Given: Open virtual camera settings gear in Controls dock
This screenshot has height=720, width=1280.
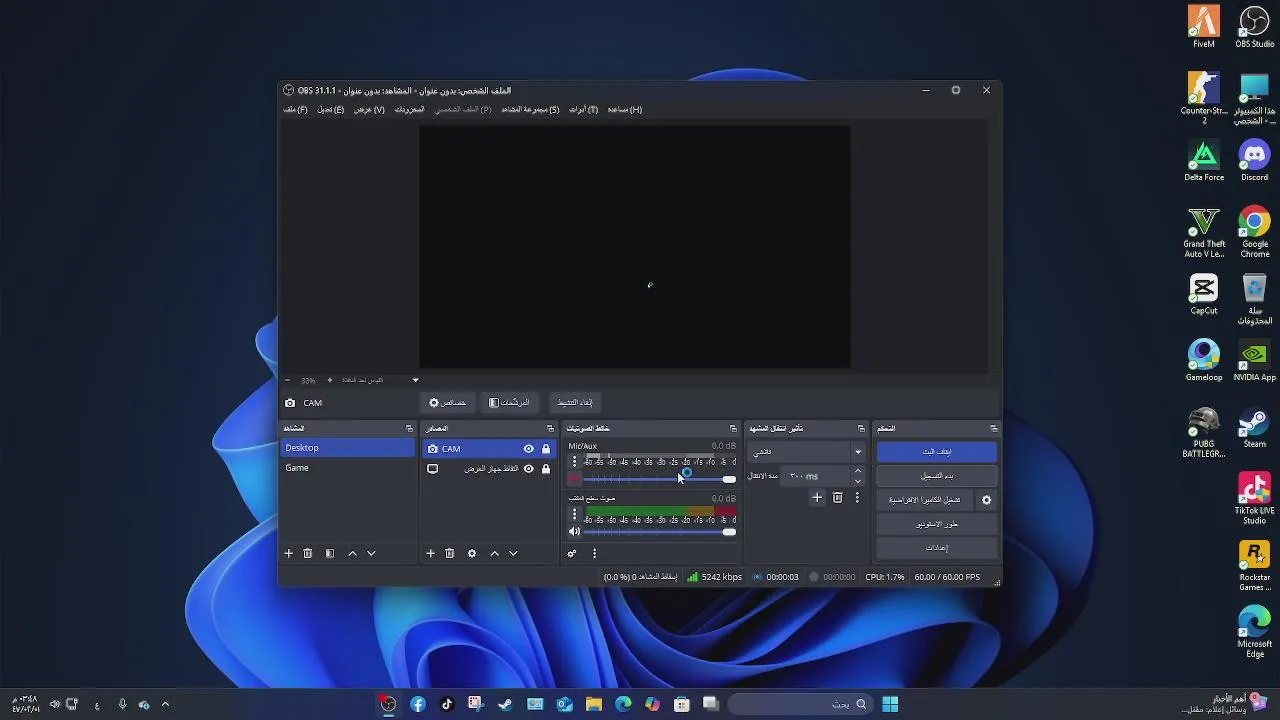Looking at the screenshot, I should [x=986, y=500].
